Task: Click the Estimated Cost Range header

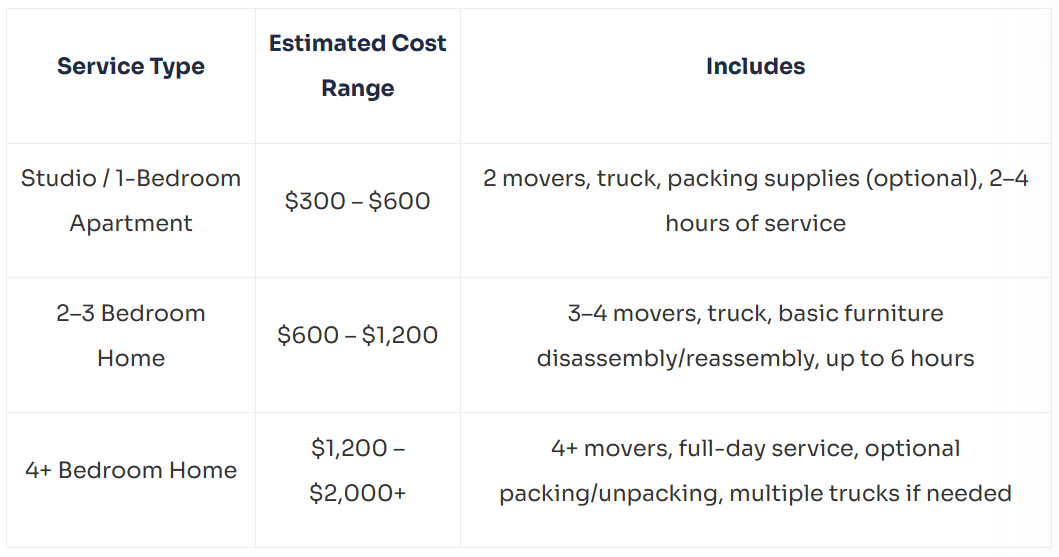Action: 358,66
